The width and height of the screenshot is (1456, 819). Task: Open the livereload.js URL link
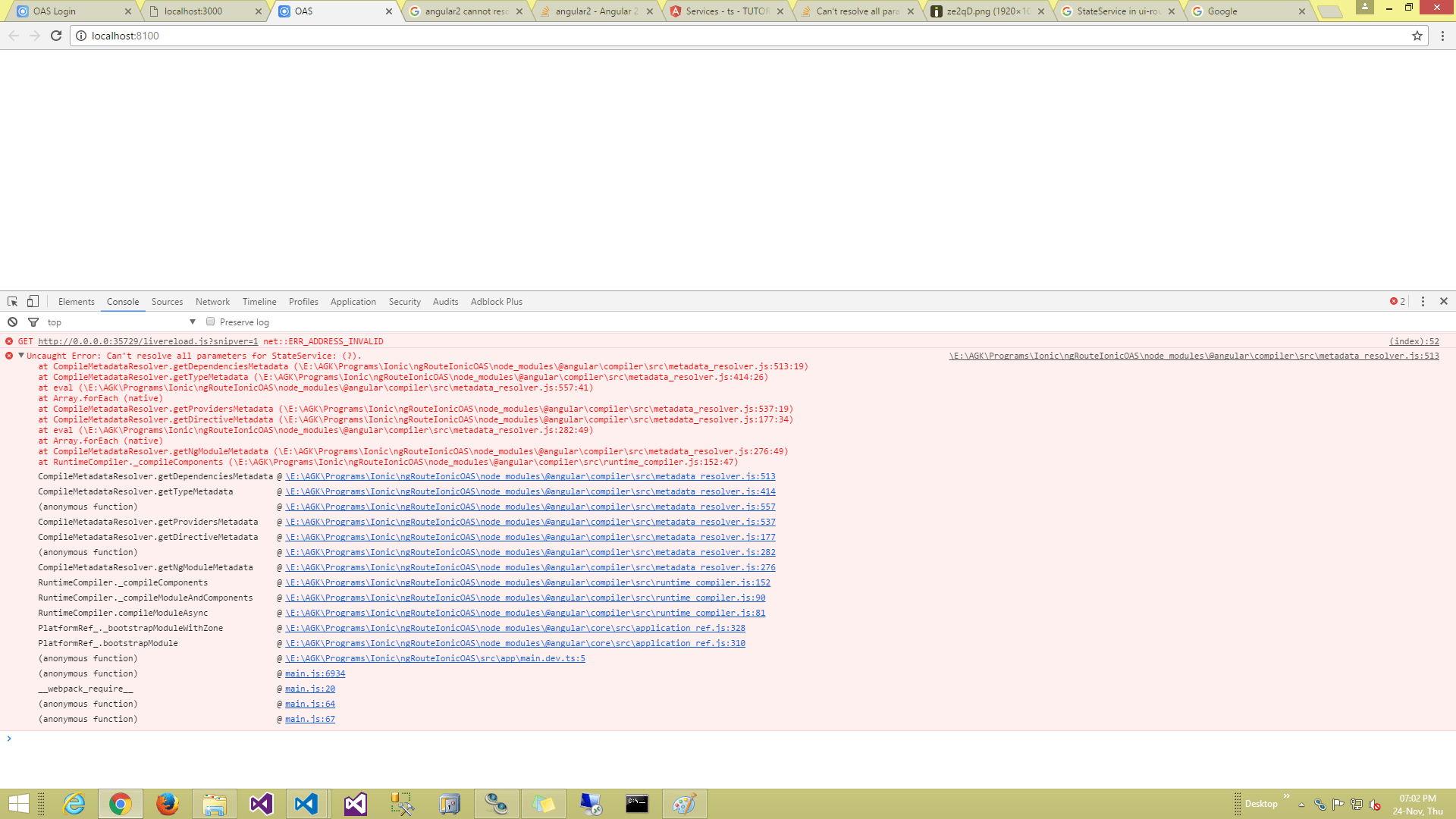[x=148, y=342]
